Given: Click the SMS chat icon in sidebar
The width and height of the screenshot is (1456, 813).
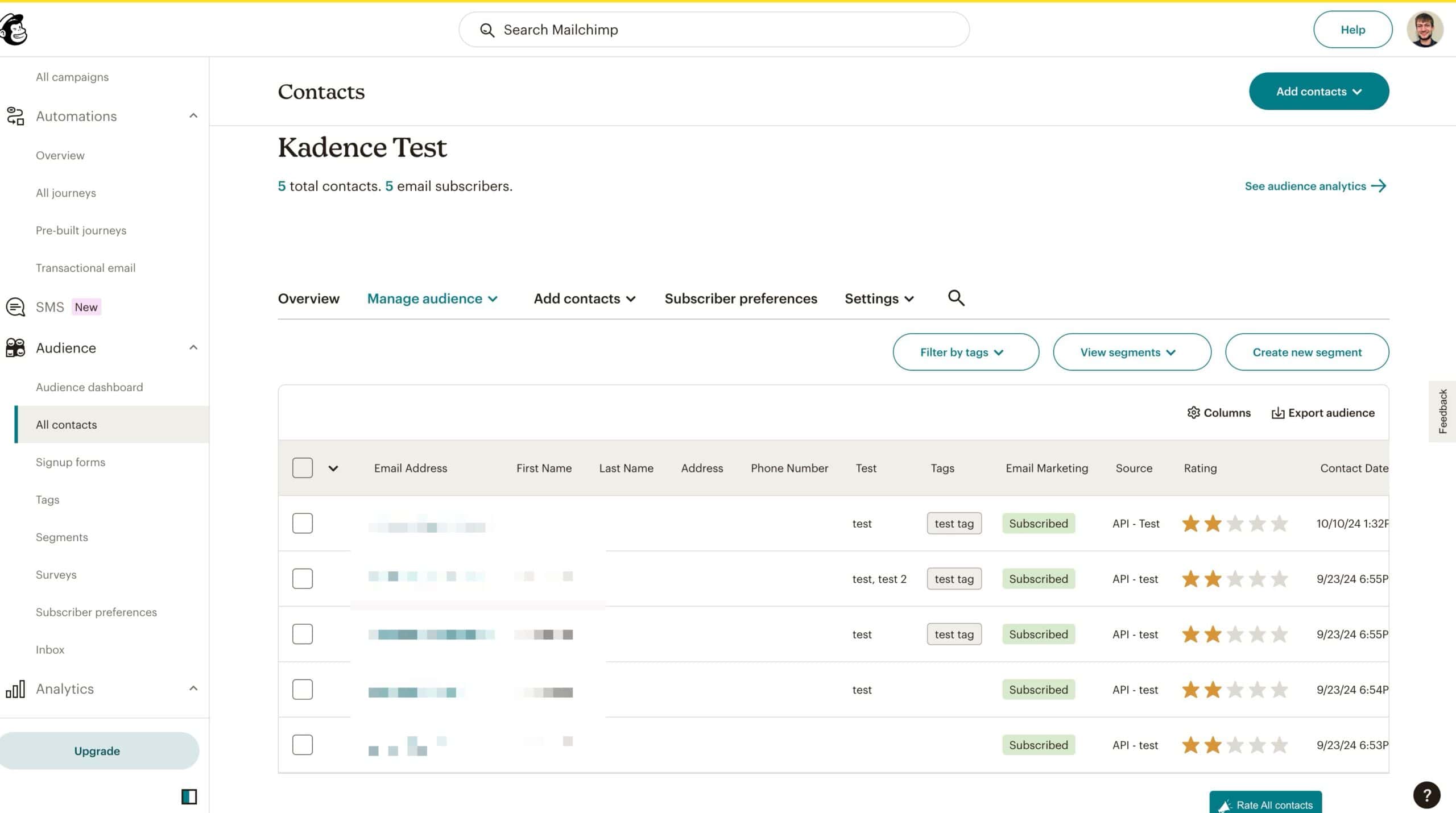Looking at the screenshot, I should click(x=15, y=307).
